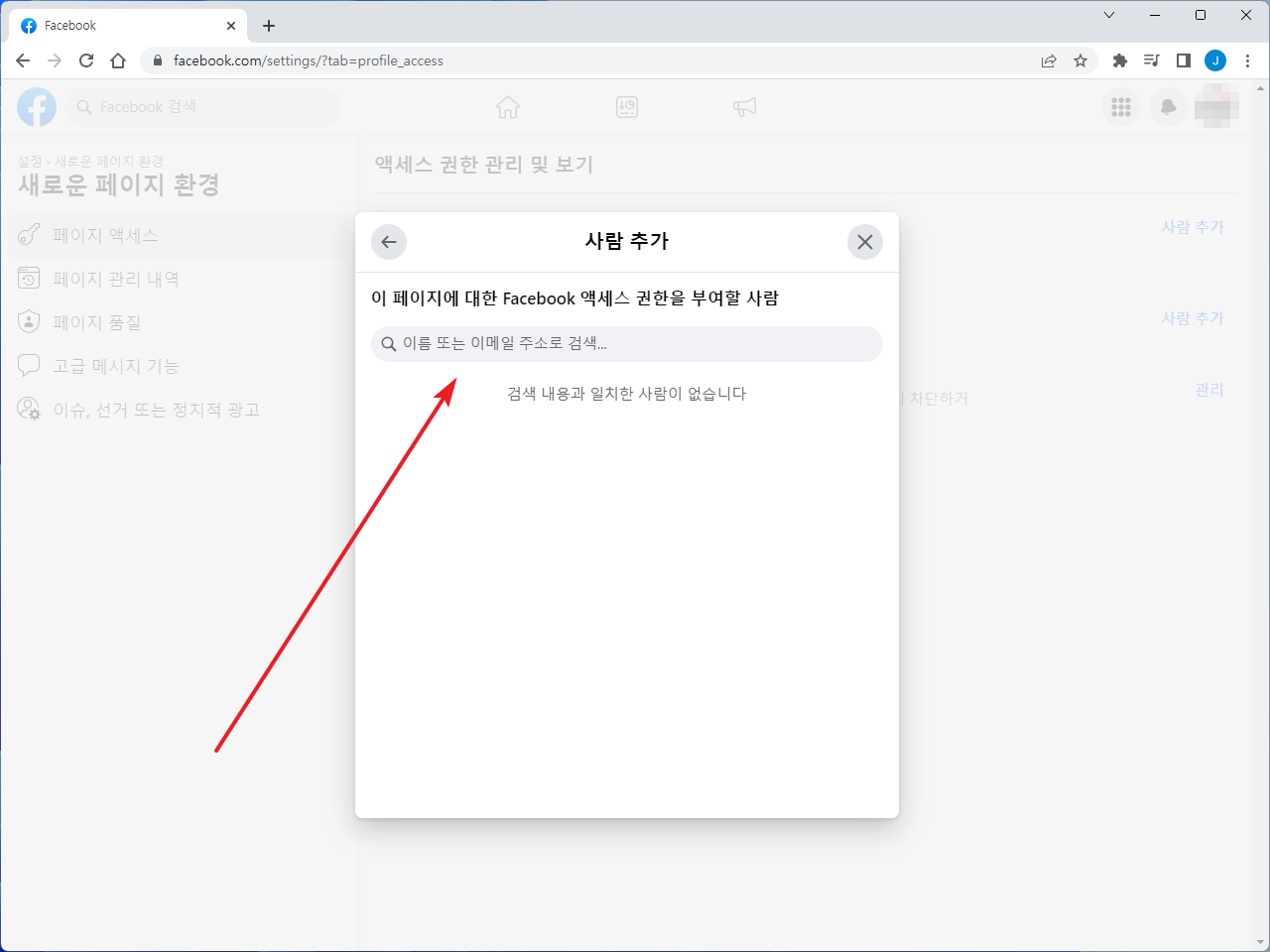1270x952 pixels.
Task: Click the upper 사람 추가 link on the right
Action: [1193, 227]
